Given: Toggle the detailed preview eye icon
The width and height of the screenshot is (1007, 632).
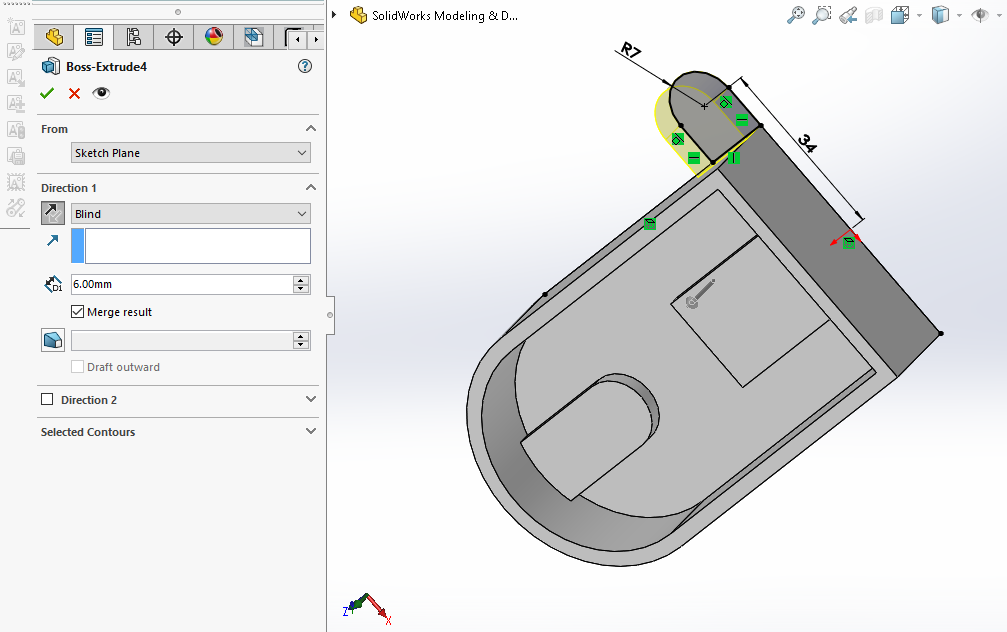Looking at the screenshot, I should pos(101,93).
